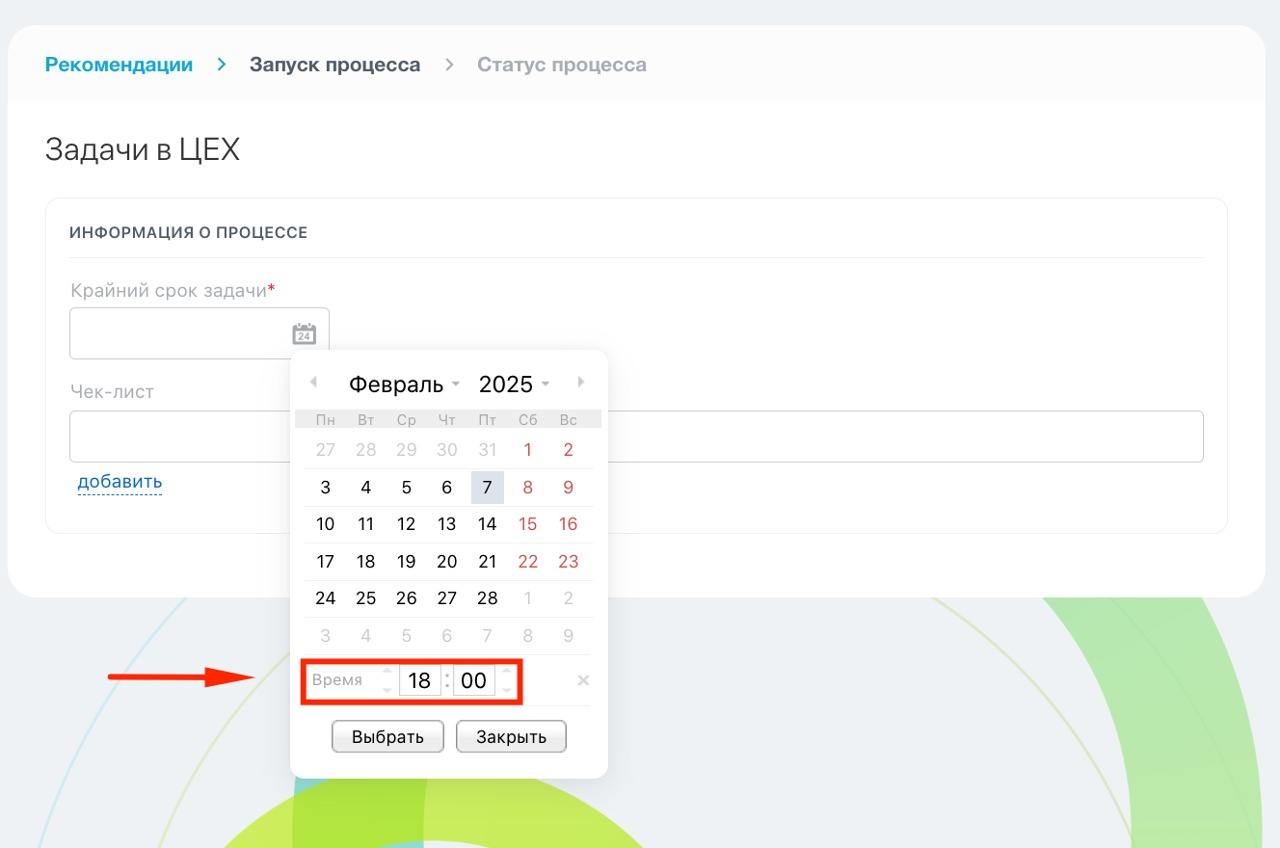Image resolution: width=1280 pixels, height=848 pixels.
Task: Focus the Крайний срок задачи date field
Action: pos(199,333)
